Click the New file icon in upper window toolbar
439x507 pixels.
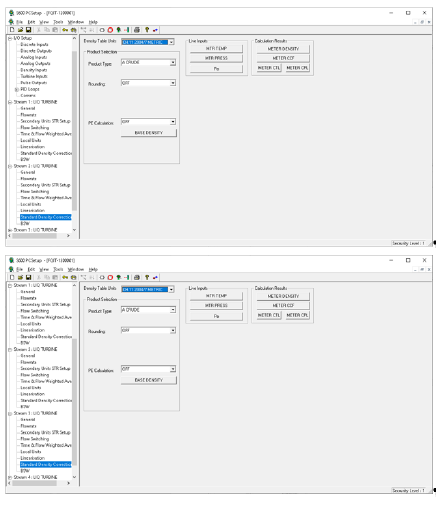(12, 30)
